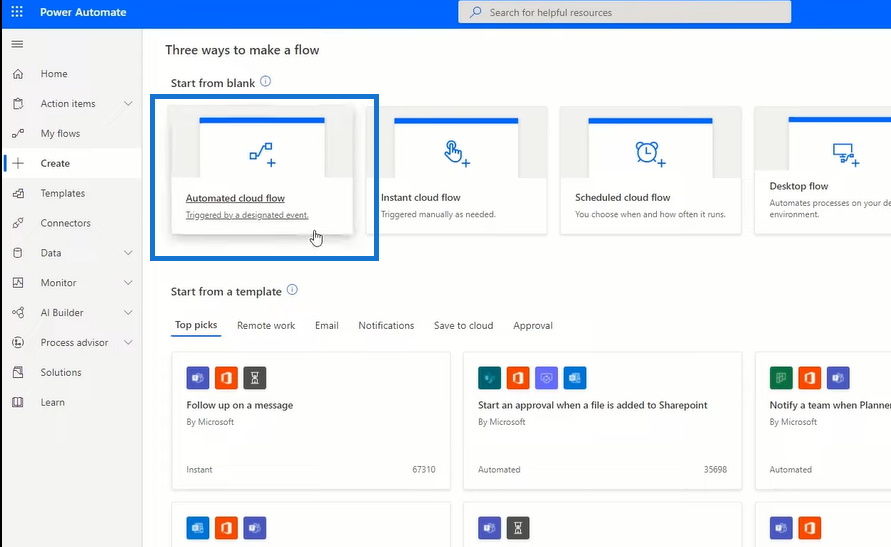Open Templates page from sidebar

[63, 193]
